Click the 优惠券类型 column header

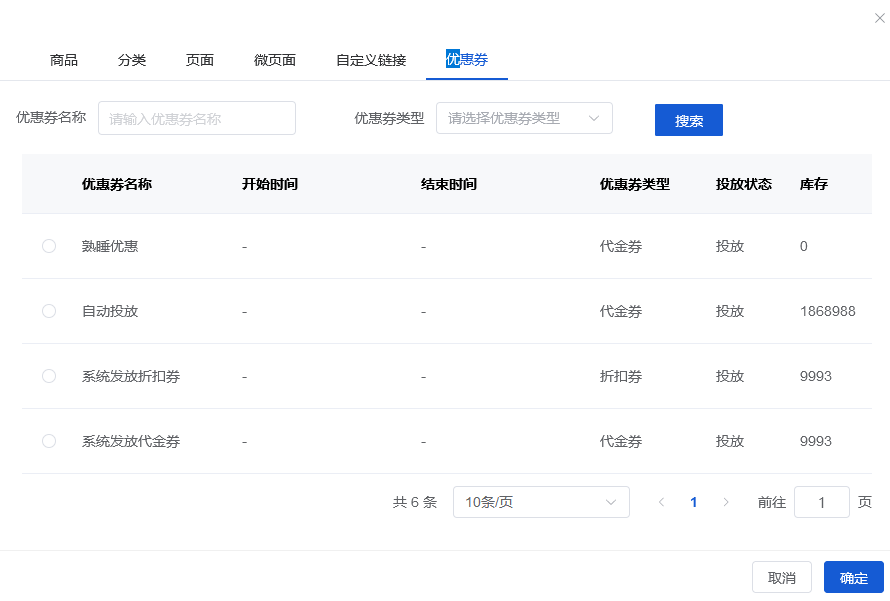pyautogui.click(x=635, y=184)
